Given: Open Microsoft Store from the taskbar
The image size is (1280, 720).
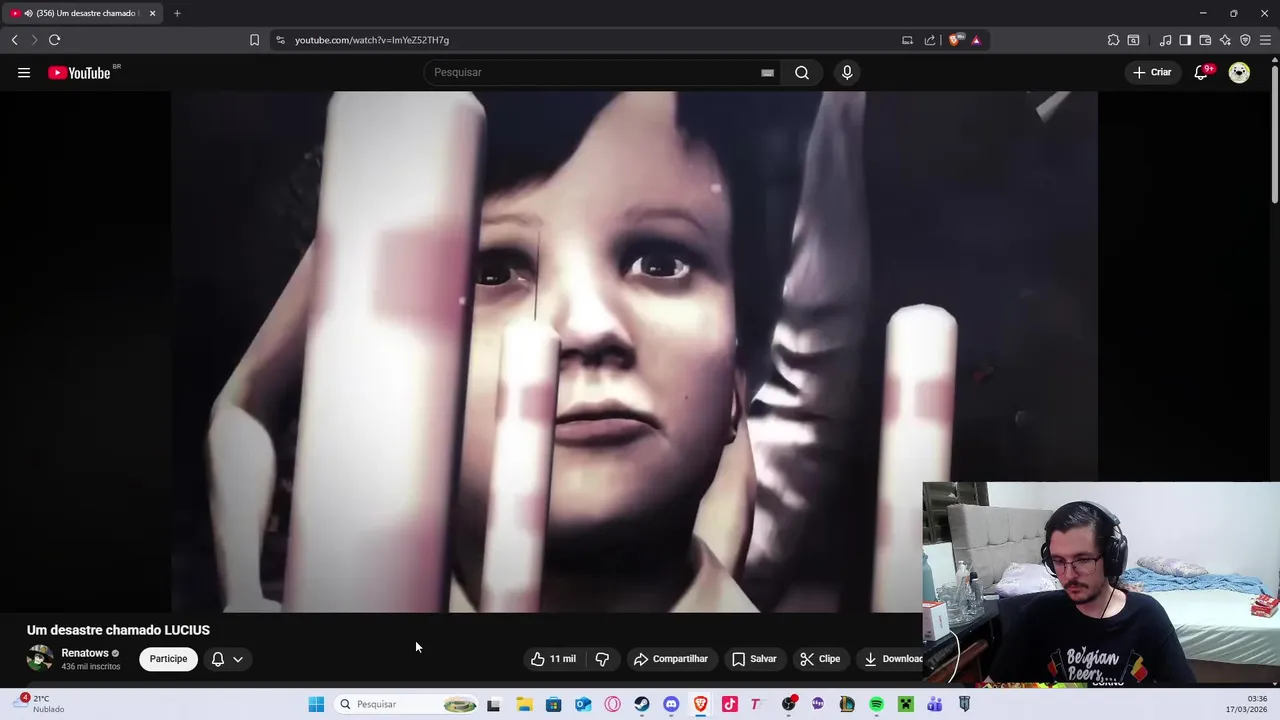Looking at the screenshot, I should coord(553,704).
